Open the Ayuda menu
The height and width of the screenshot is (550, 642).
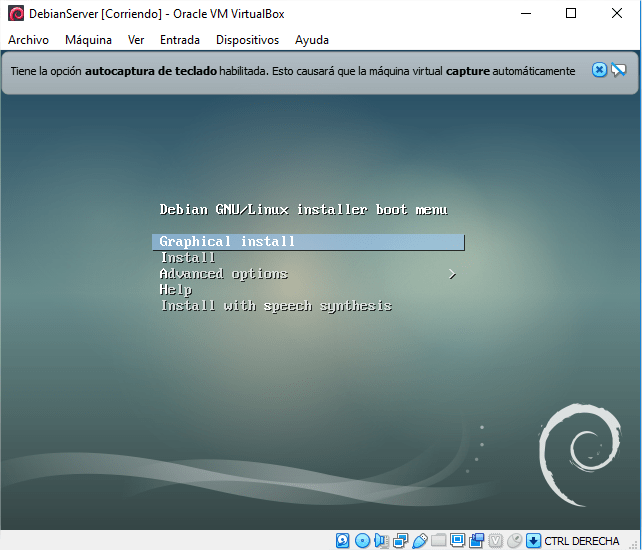coord(312,40)
